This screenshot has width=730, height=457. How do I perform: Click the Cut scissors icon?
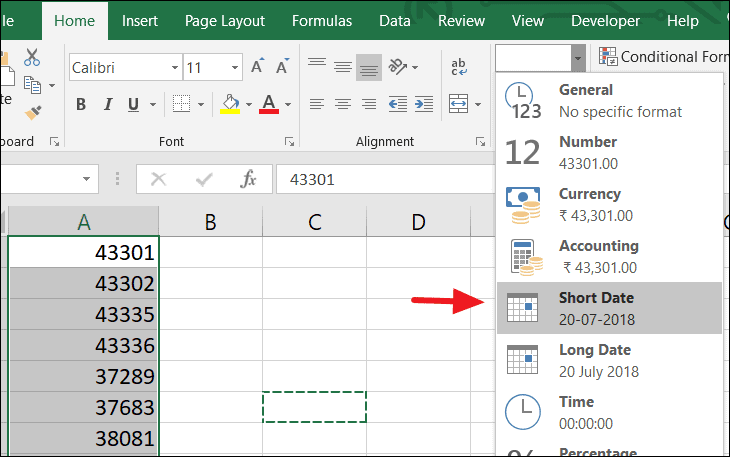[x=33, y=57]
